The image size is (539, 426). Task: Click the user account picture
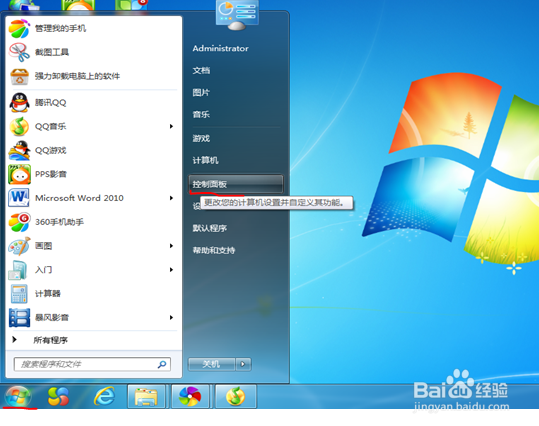237,14
